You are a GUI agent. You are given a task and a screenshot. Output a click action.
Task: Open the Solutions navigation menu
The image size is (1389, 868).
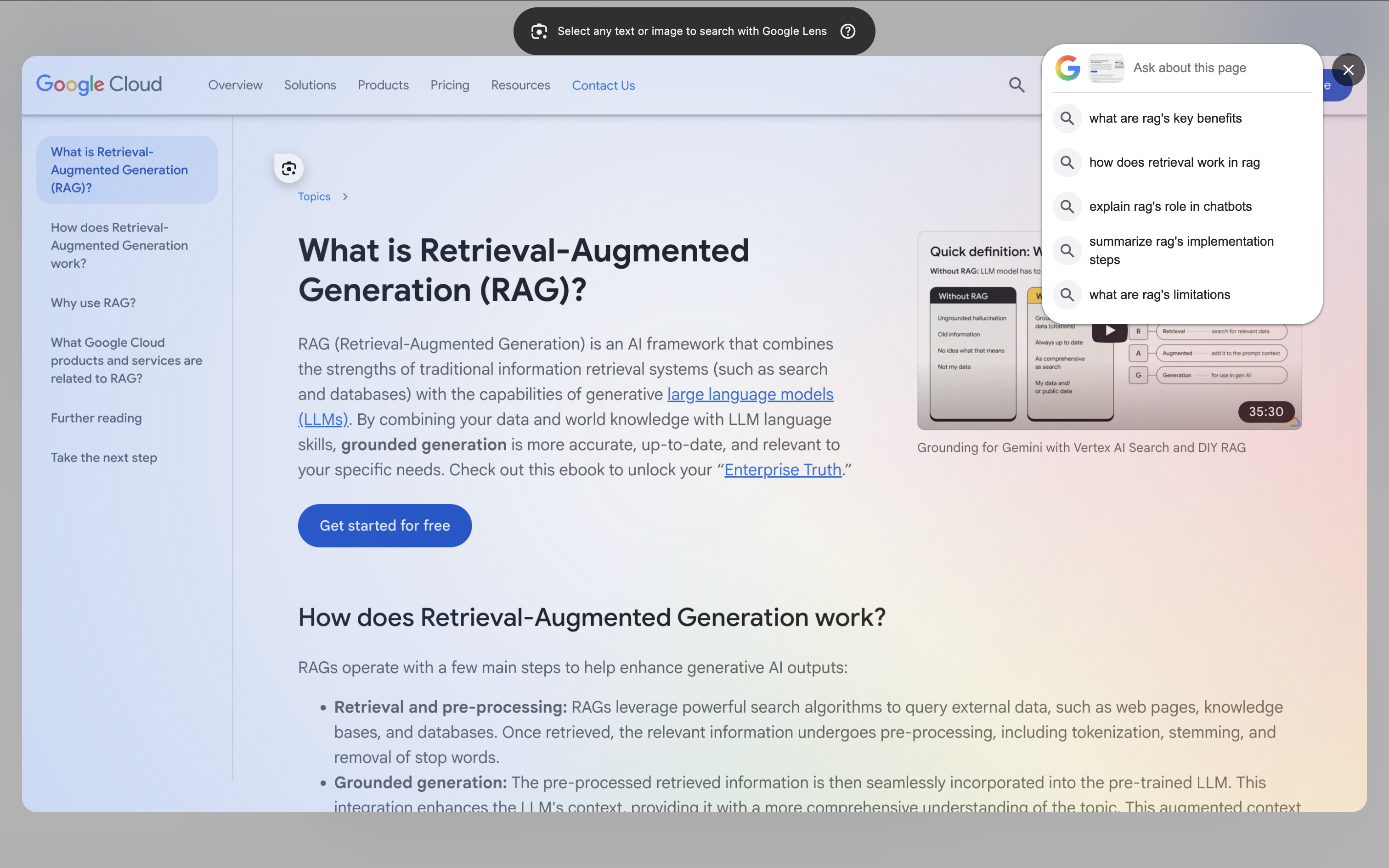tap(310, 85)
